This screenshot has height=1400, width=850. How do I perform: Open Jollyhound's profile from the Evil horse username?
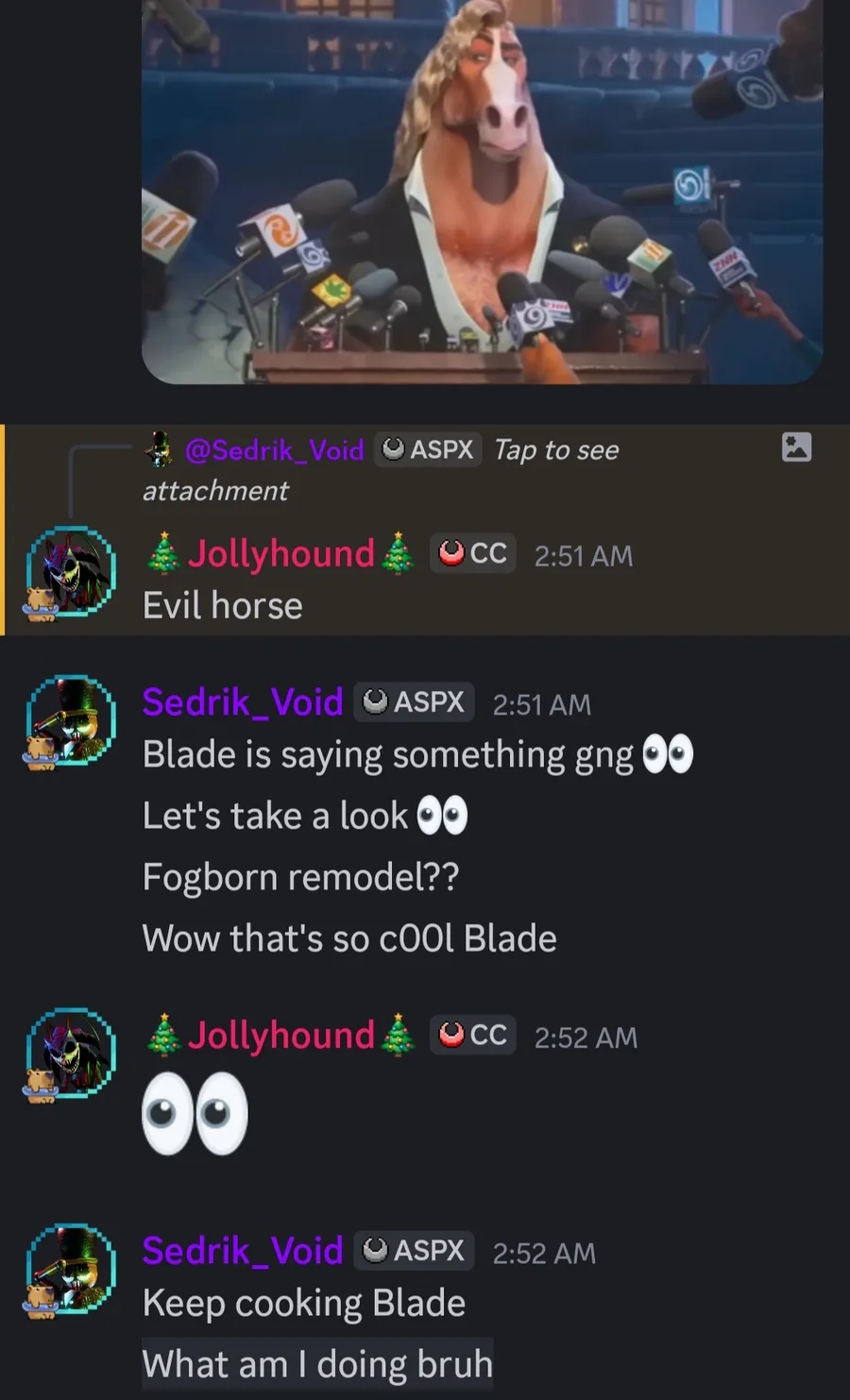(x=280, y=553)
